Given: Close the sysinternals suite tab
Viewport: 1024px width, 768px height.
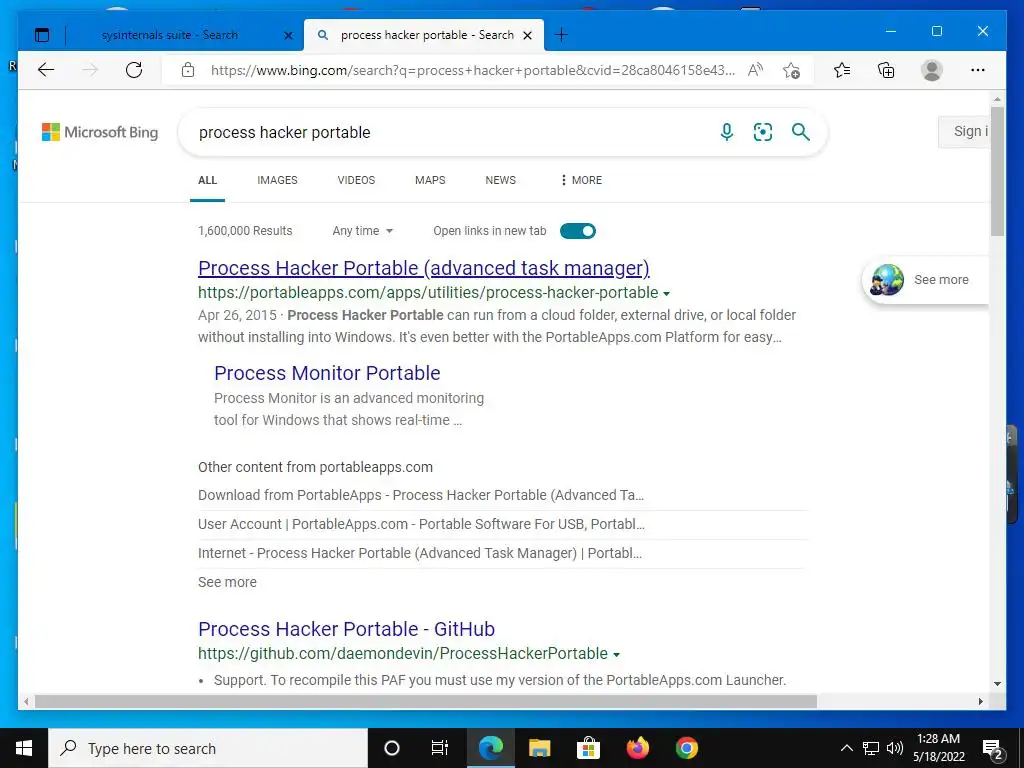Looking at the screenshot, I should pos(288,35).
